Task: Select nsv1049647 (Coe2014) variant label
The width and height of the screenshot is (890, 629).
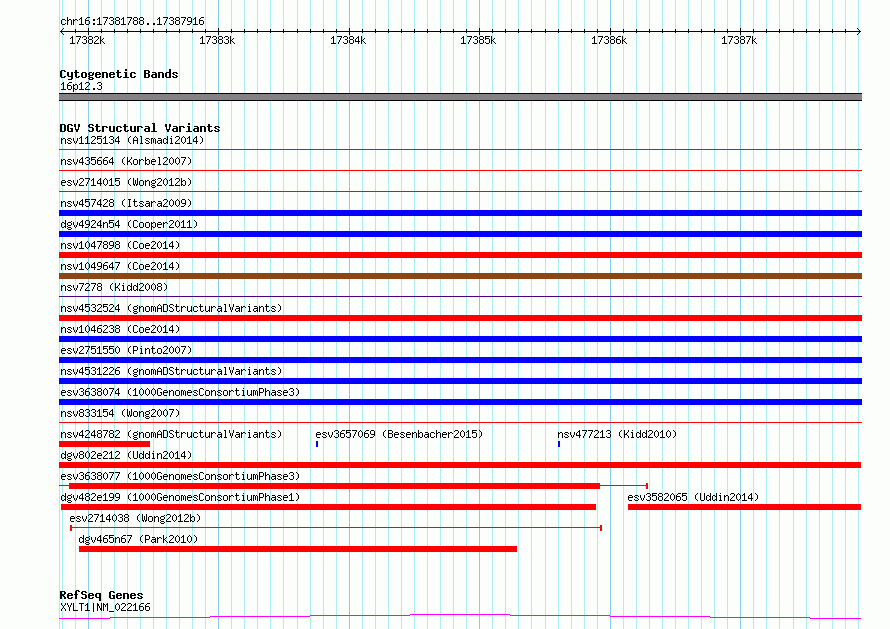Action: coord(120,266)
